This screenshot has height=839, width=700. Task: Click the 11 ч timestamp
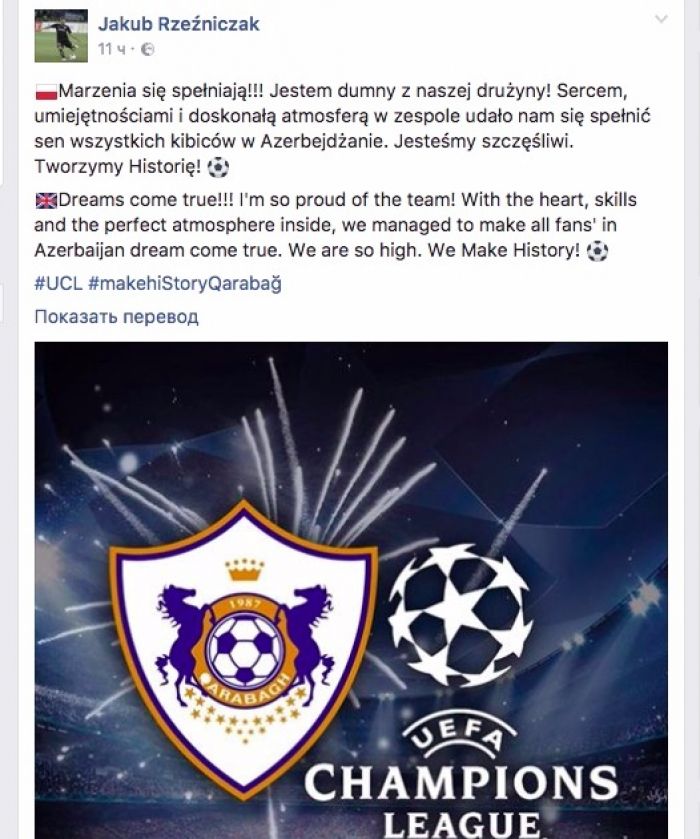[x=111, y=49]
